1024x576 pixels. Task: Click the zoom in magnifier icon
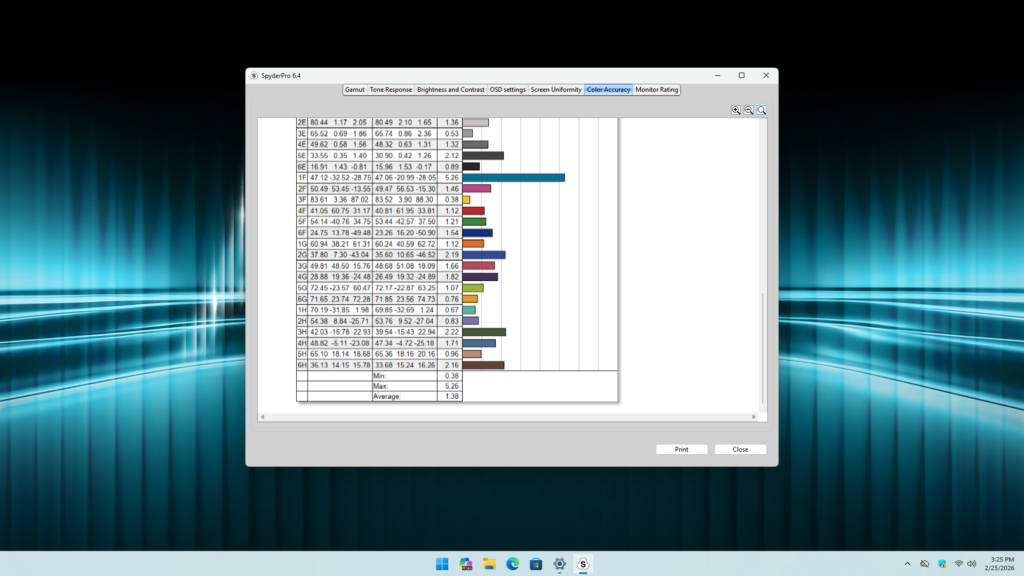pyautogui.click(x=736, y=110)
